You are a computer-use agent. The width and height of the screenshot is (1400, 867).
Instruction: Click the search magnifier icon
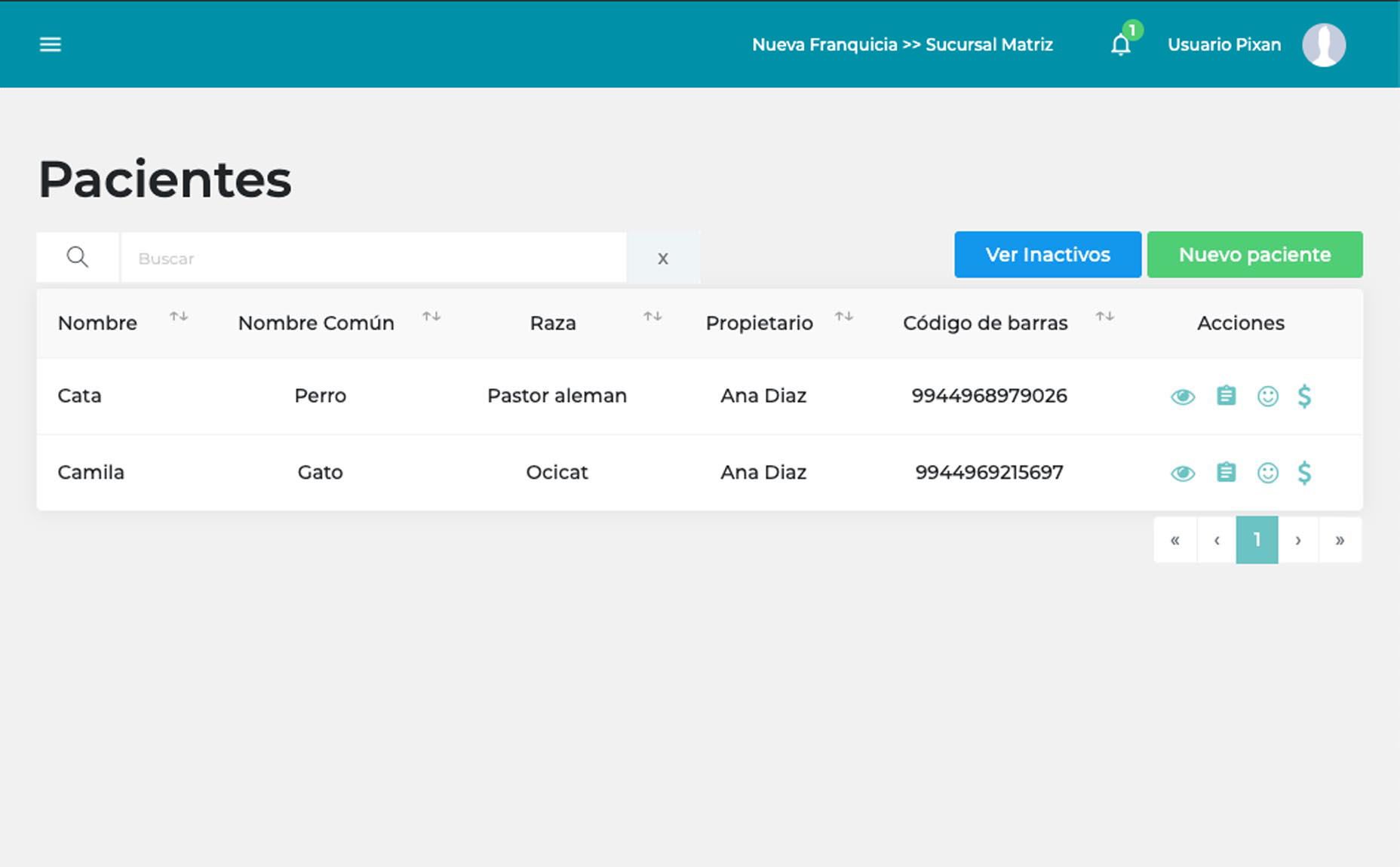[77, 258]
